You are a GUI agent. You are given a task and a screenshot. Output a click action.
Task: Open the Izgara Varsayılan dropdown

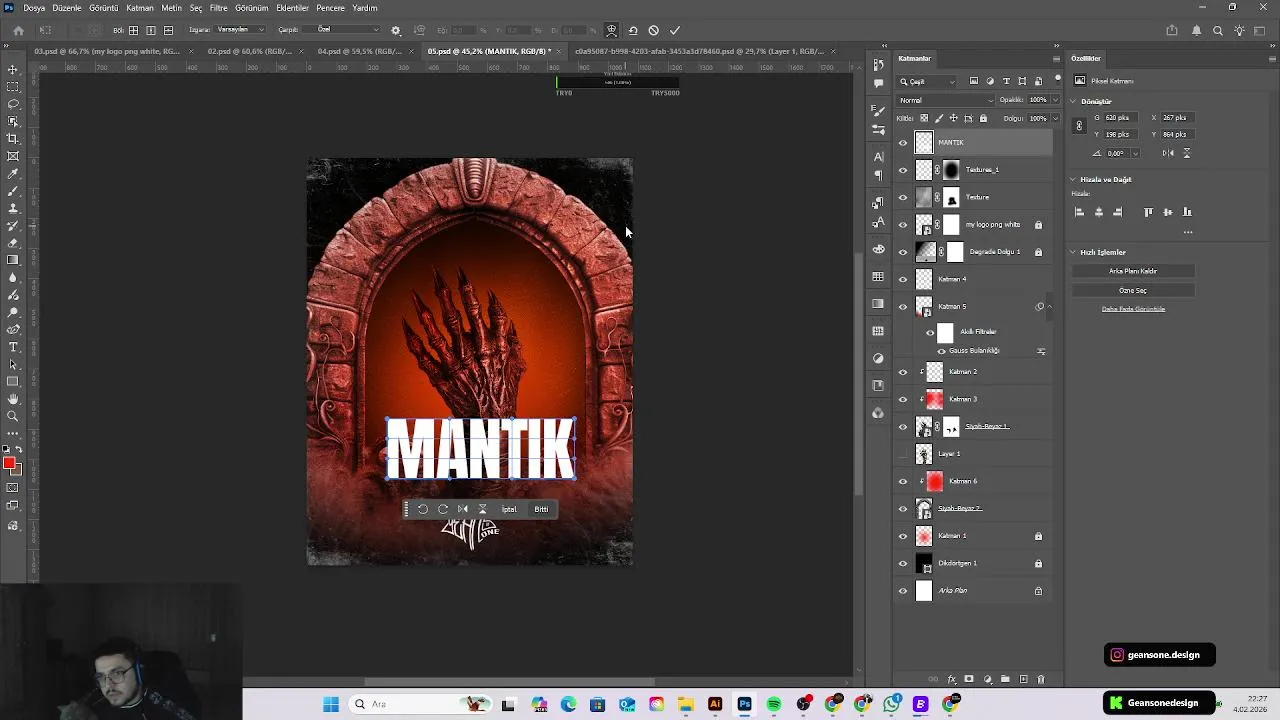tap(240, 30)
